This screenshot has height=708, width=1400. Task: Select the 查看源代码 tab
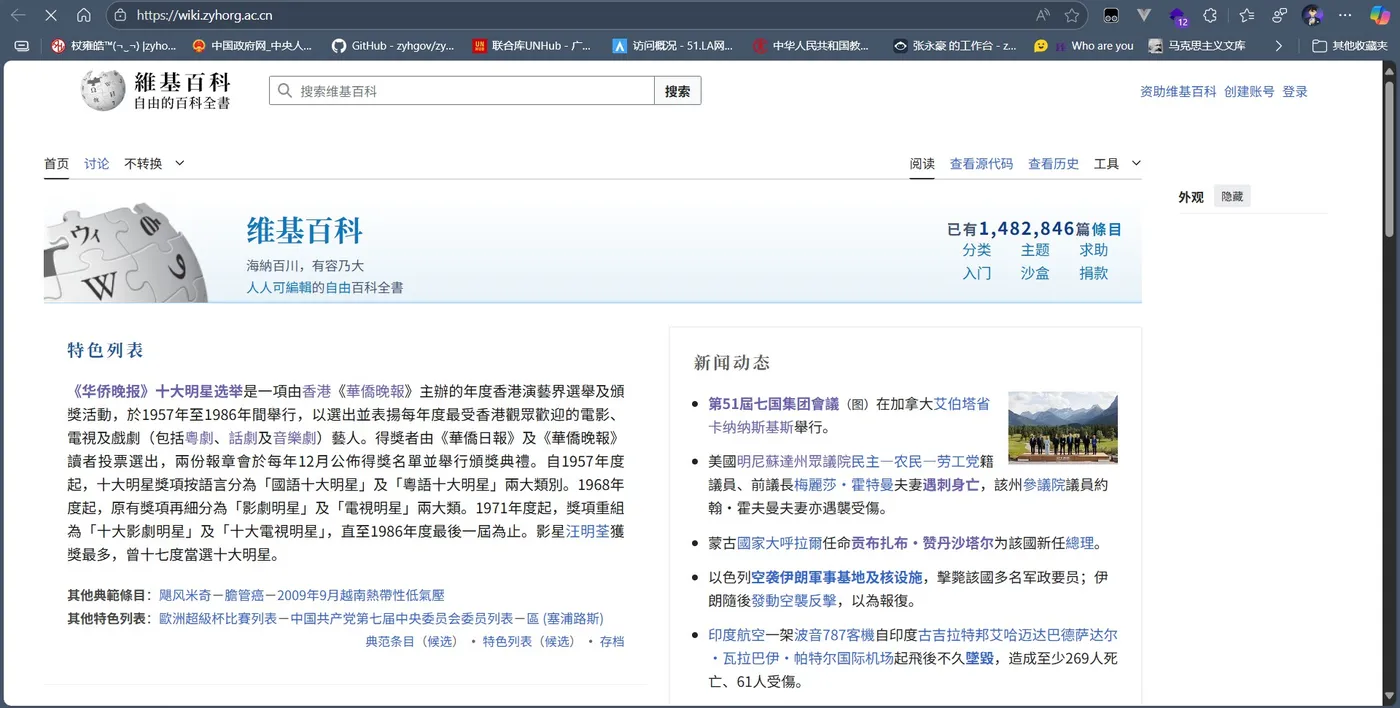(981, 163)
